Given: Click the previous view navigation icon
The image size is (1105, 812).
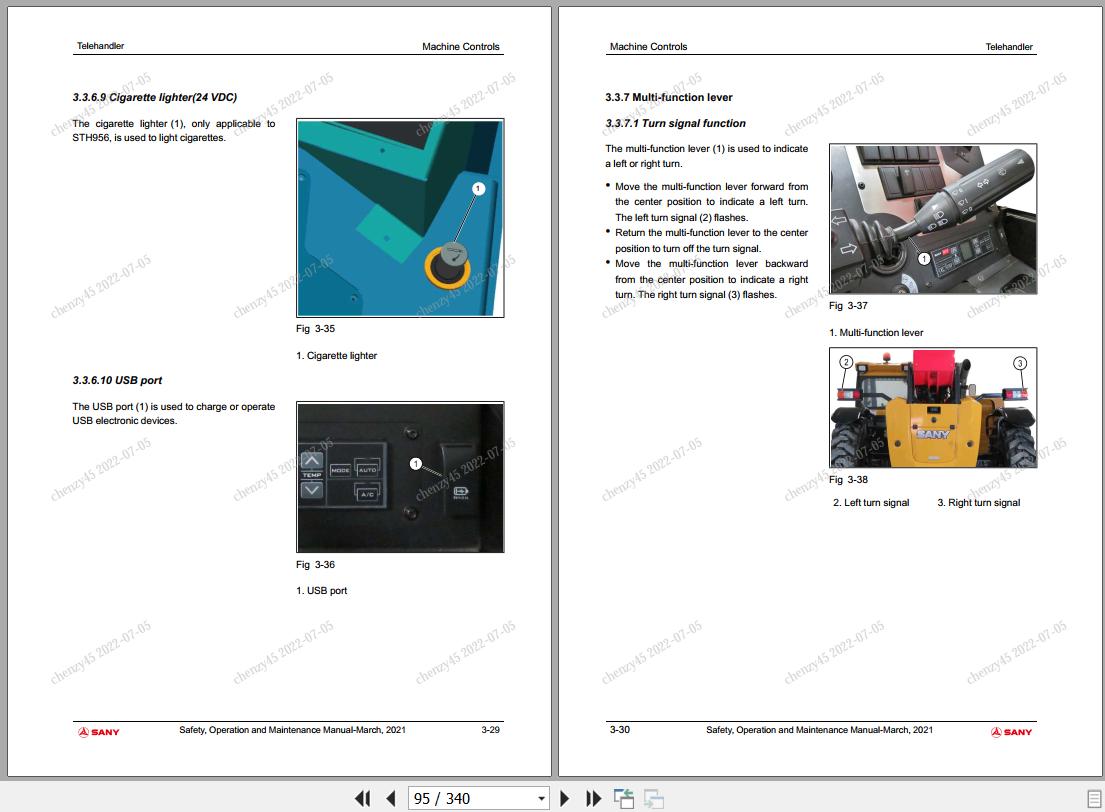Looking at the screenshot, I should coord(624,797).
